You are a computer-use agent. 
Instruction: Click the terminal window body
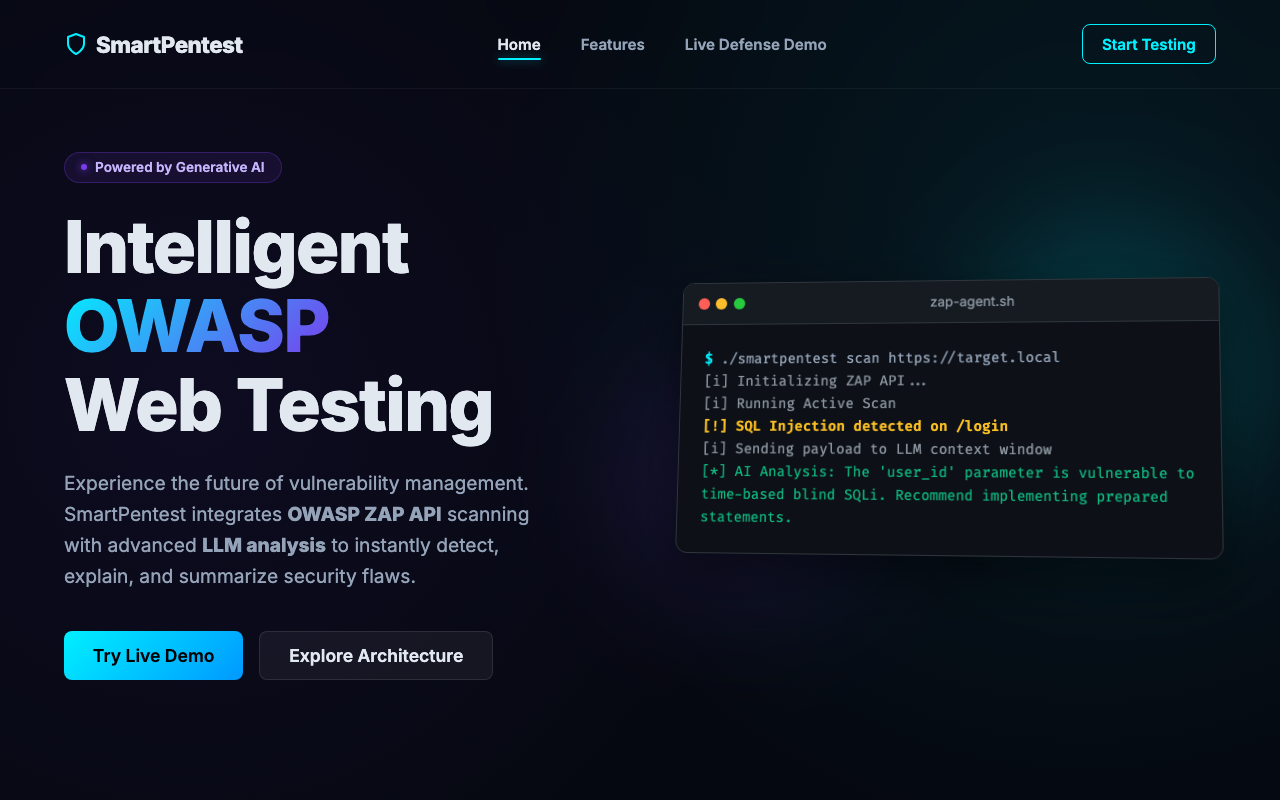[950, 440]
